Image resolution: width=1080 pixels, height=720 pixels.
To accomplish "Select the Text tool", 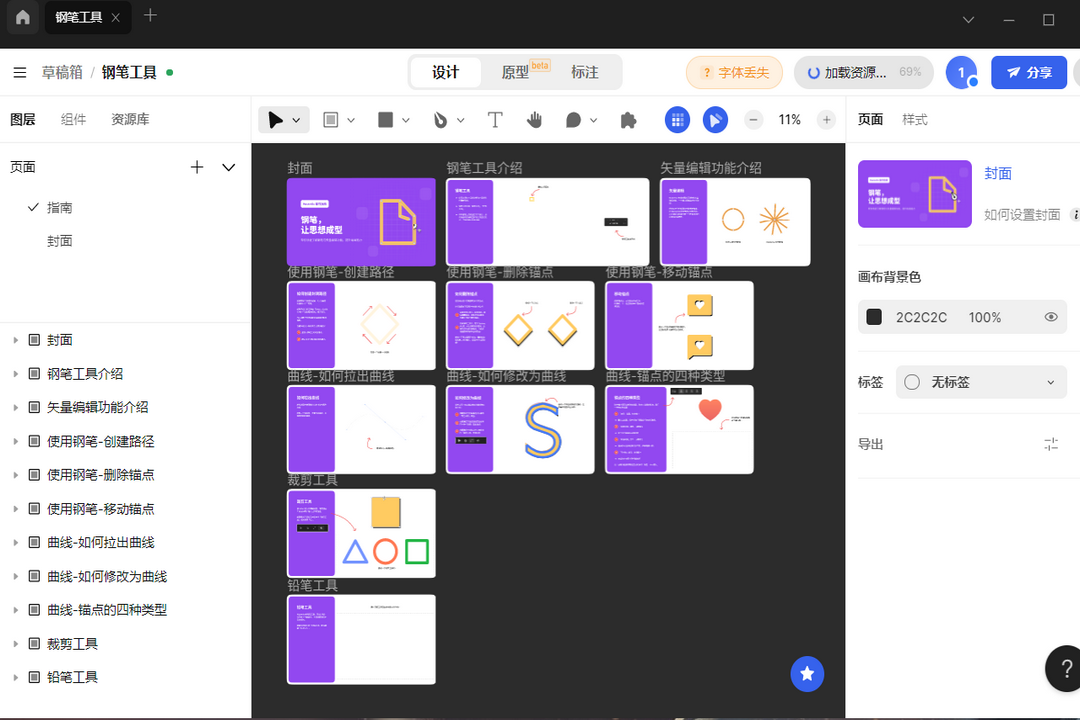I will coord(495,119).
